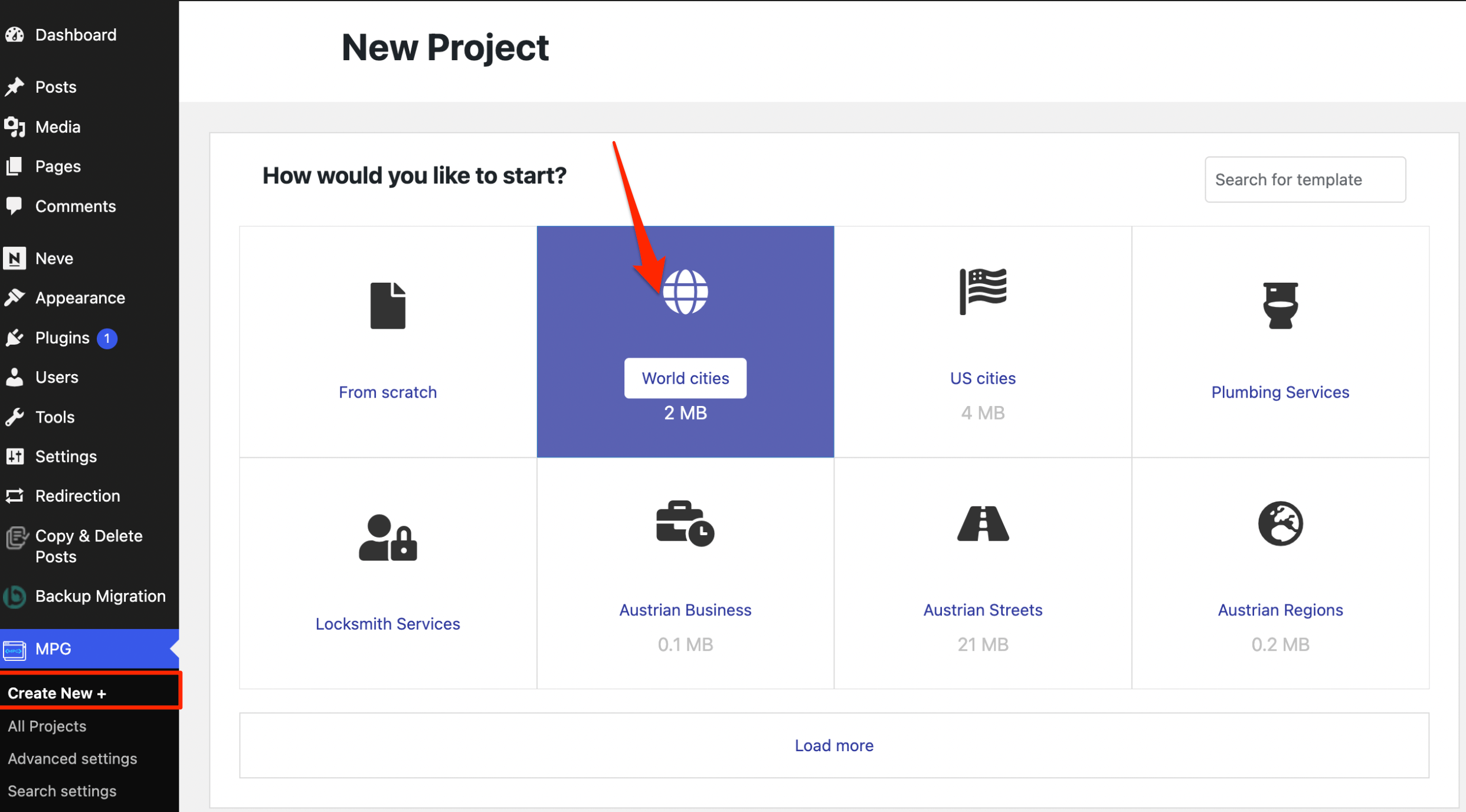Go to Redirection in sidebar
This screenshot has width=1466, height=812.
(77, 496)
